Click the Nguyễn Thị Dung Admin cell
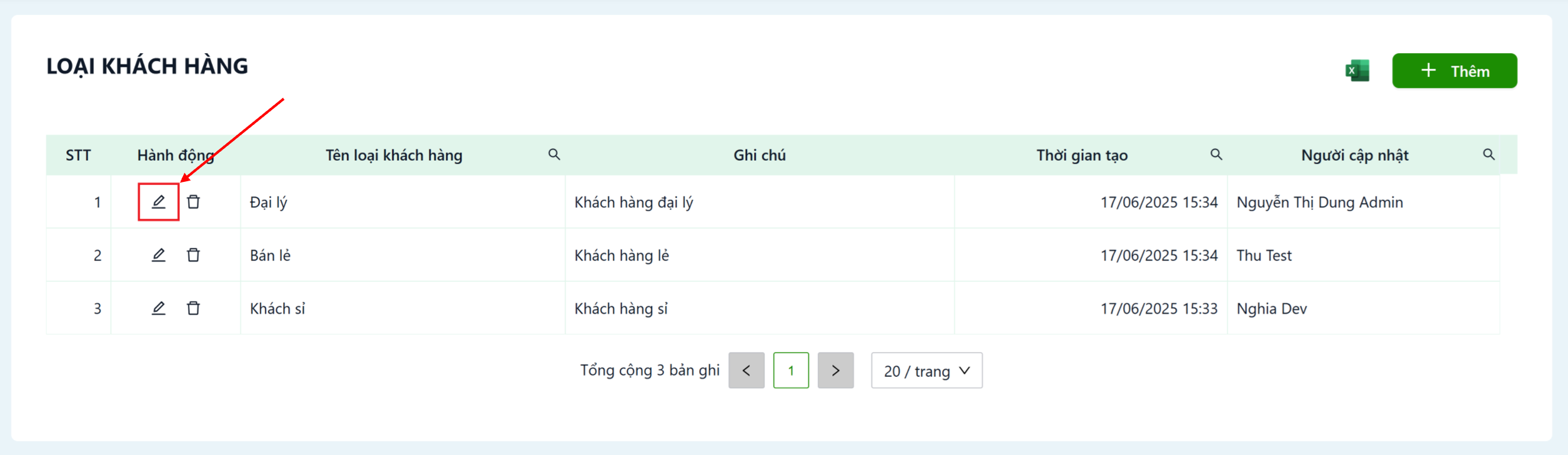This screenshot has height=455, width=1568. pyautogui.click(x=1363, y=202)
